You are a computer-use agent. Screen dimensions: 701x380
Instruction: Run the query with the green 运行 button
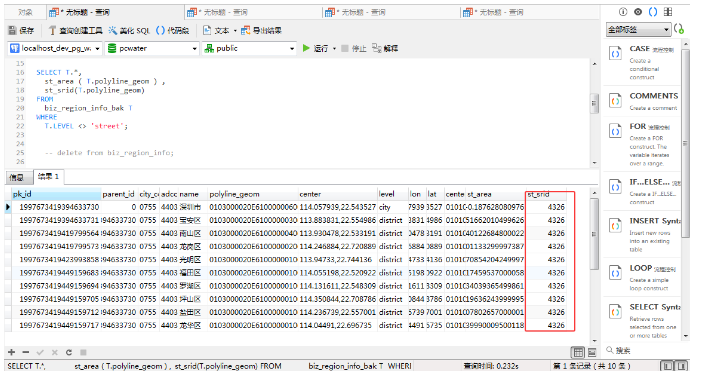316,48
